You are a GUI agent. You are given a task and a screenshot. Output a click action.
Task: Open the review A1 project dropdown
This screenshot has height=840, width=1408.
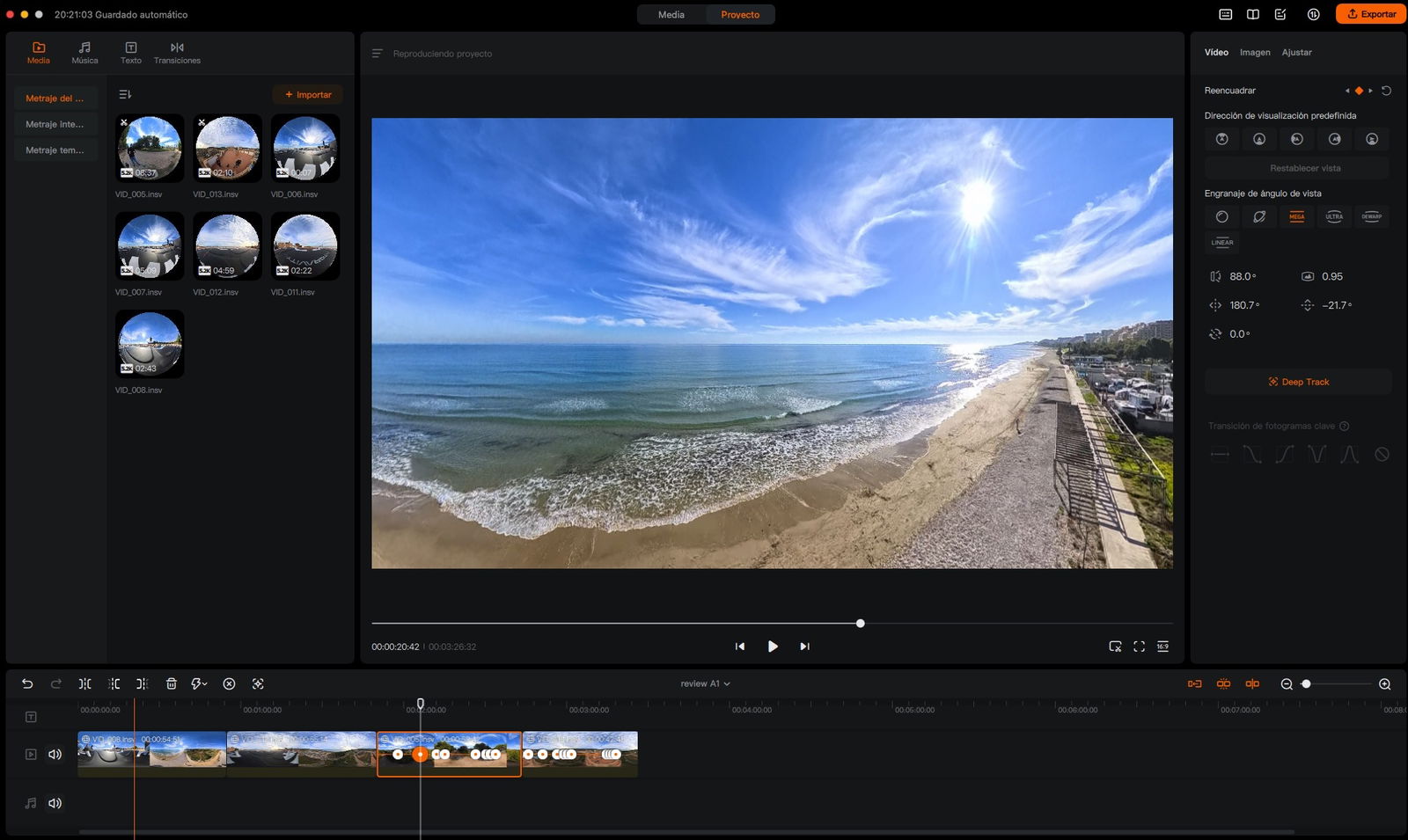pyautogui.click(x=705, y=683)
